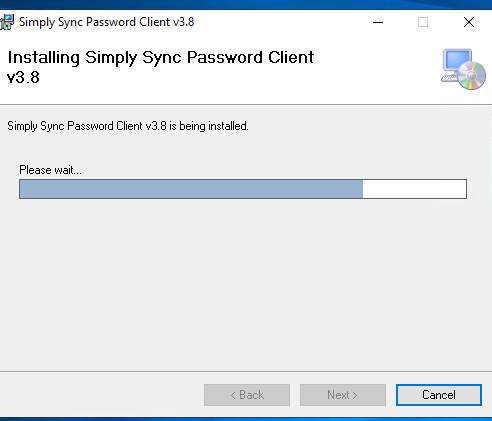Click the computer and disc setup graphic
The height and width of the screenshot is (421, 492).
(463, 69)
